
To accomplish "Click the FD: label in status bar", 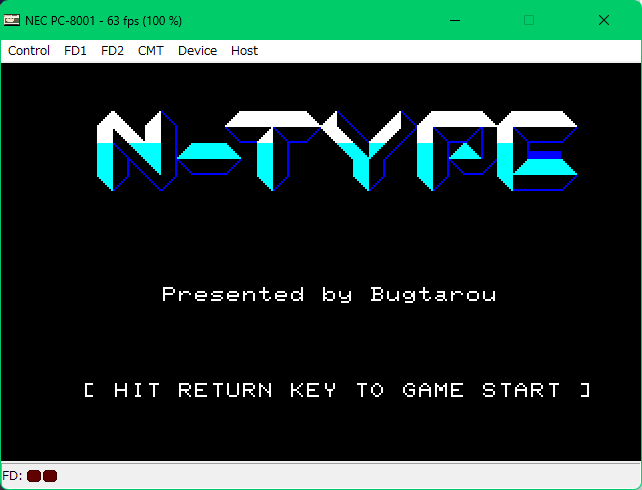I will [12, 476].
